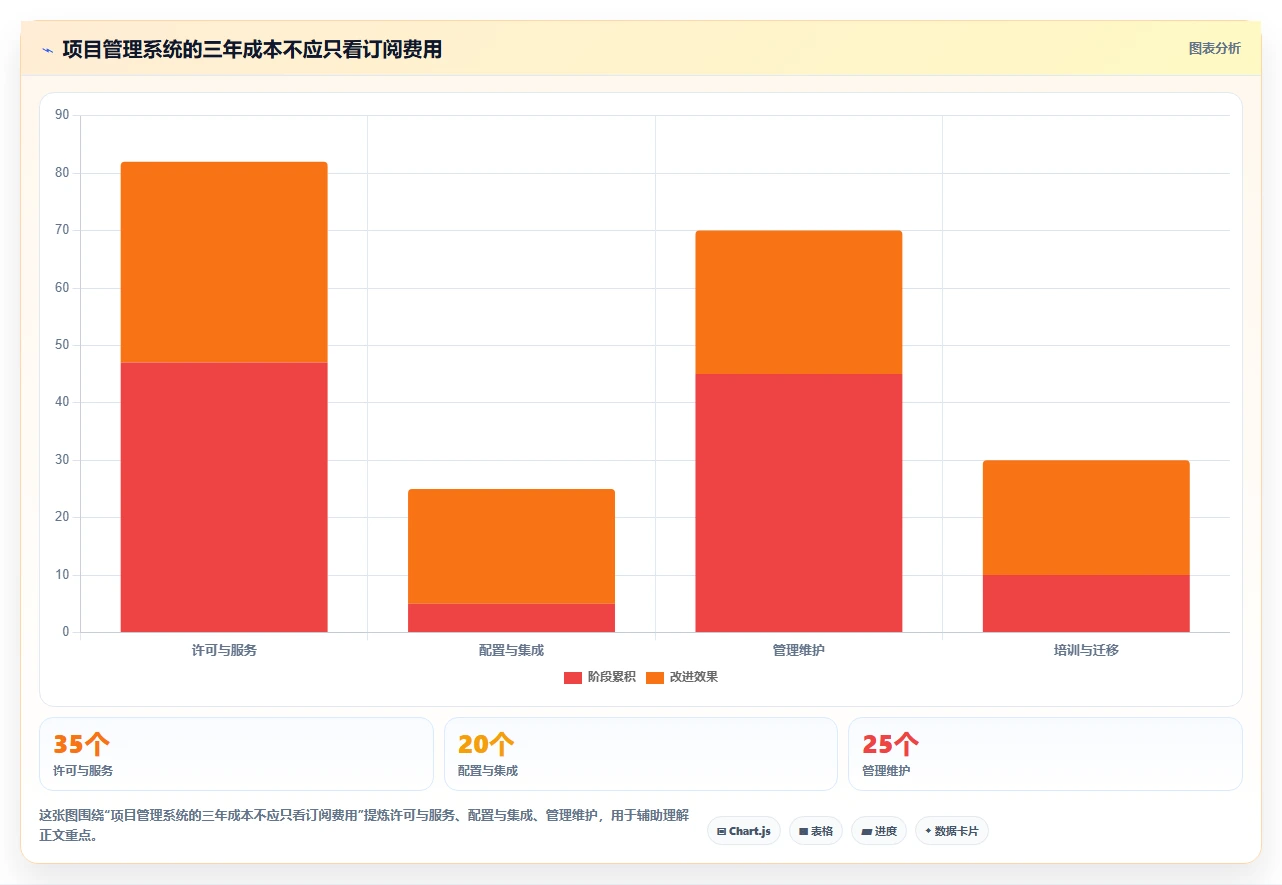Click the red 阶段累积 legend color box
The width and height of the screenshot is (1282, 885).
573,677
